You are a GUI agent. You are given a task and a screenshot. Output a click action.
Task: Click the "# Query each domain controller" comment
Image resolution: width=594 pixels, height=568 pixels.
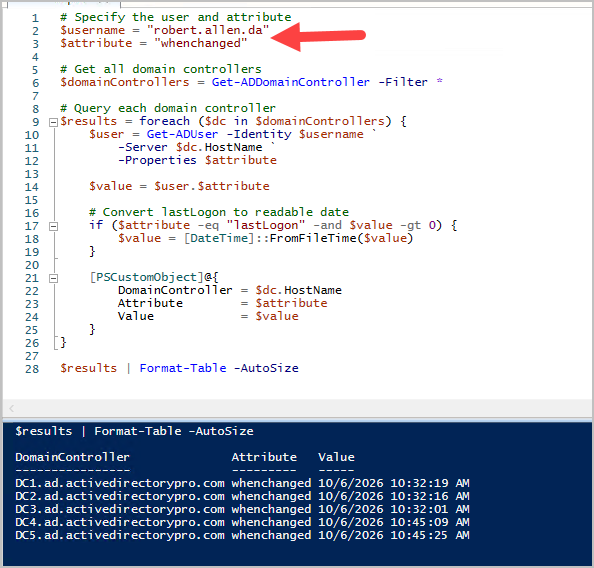pos(168,108)
